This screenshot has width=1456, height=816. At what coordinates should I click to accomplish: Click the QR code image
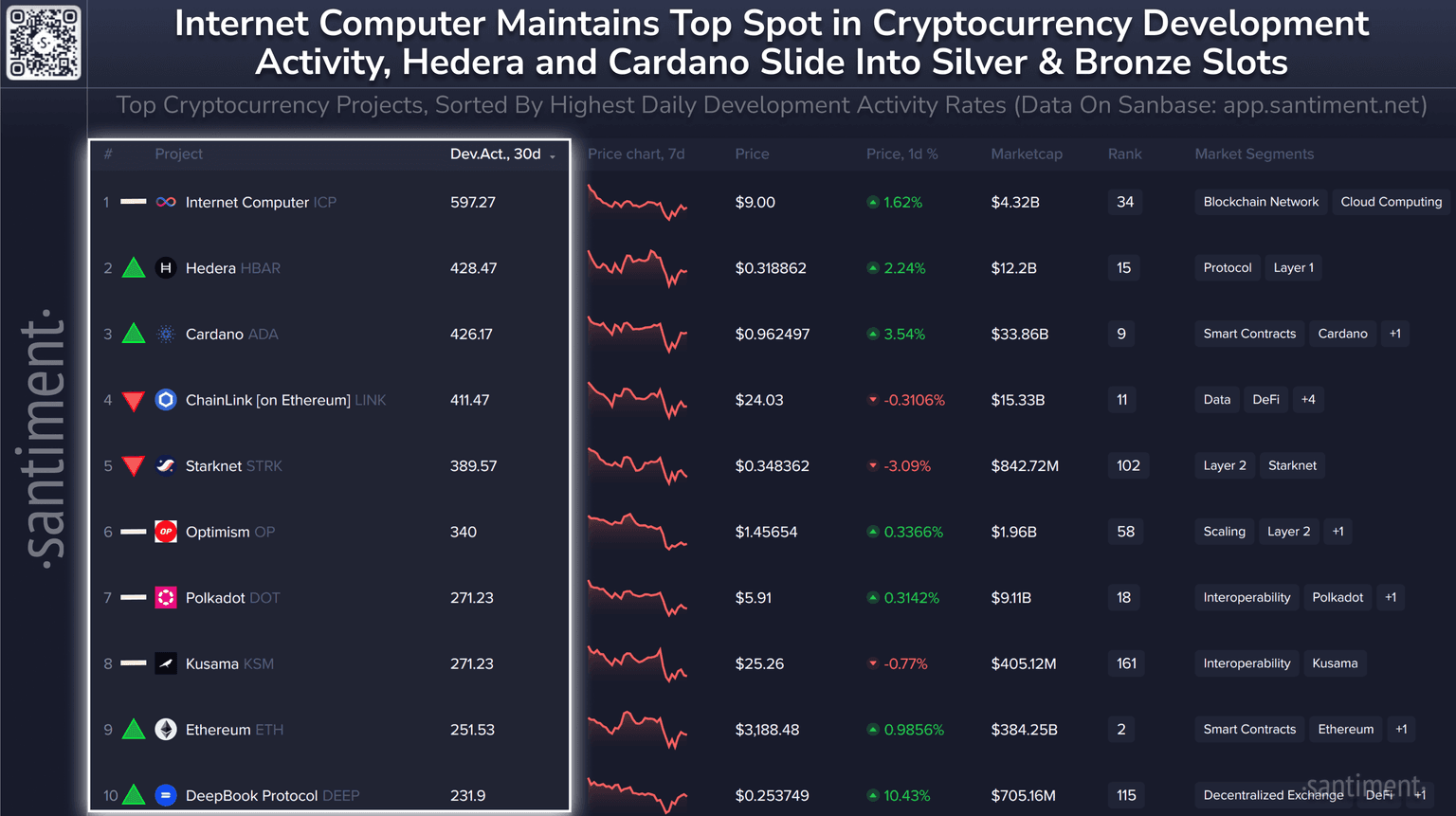pos(44,43)
